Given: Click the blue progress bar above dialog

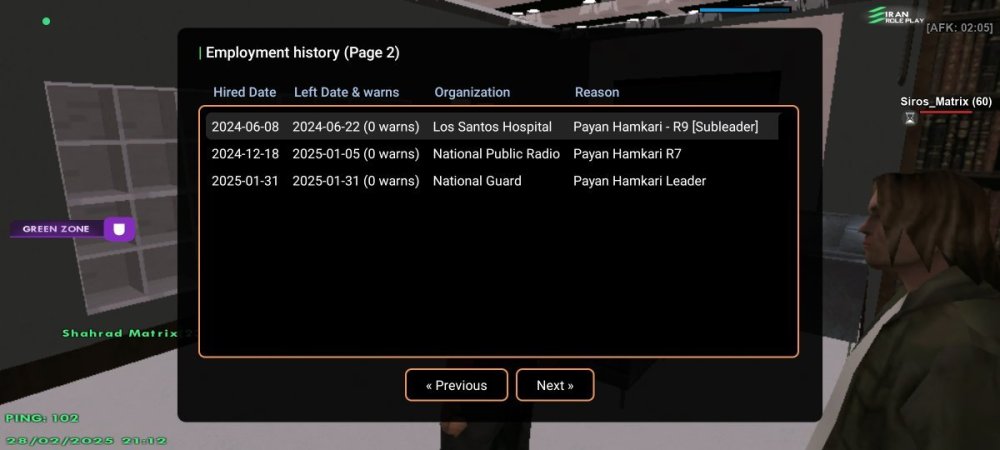Looking at the screenshot, I should tap(744, 10).
